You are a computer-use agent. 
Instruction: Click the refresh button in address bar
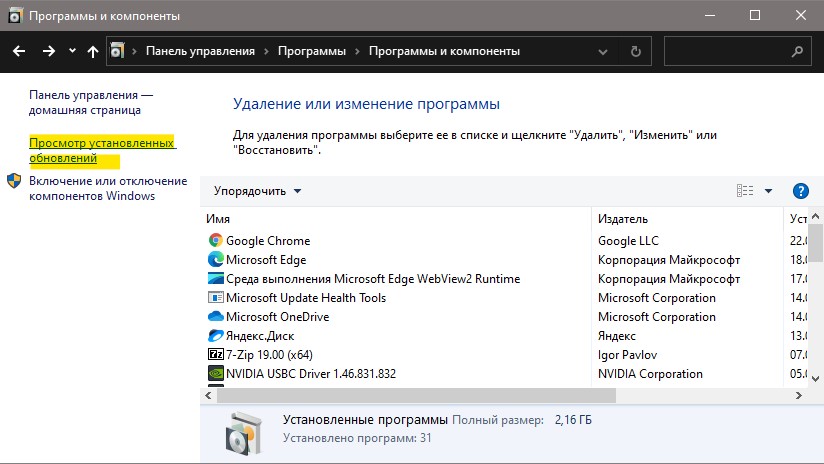636,51
